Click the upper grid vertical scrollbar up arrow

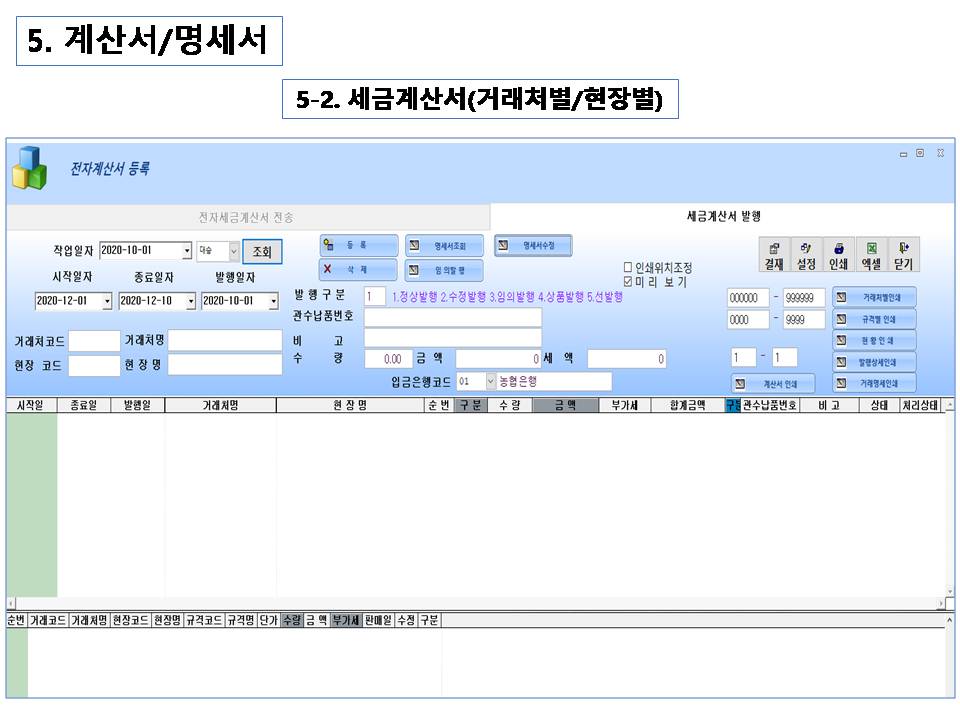pyautogui.click(x=950, y=405)
